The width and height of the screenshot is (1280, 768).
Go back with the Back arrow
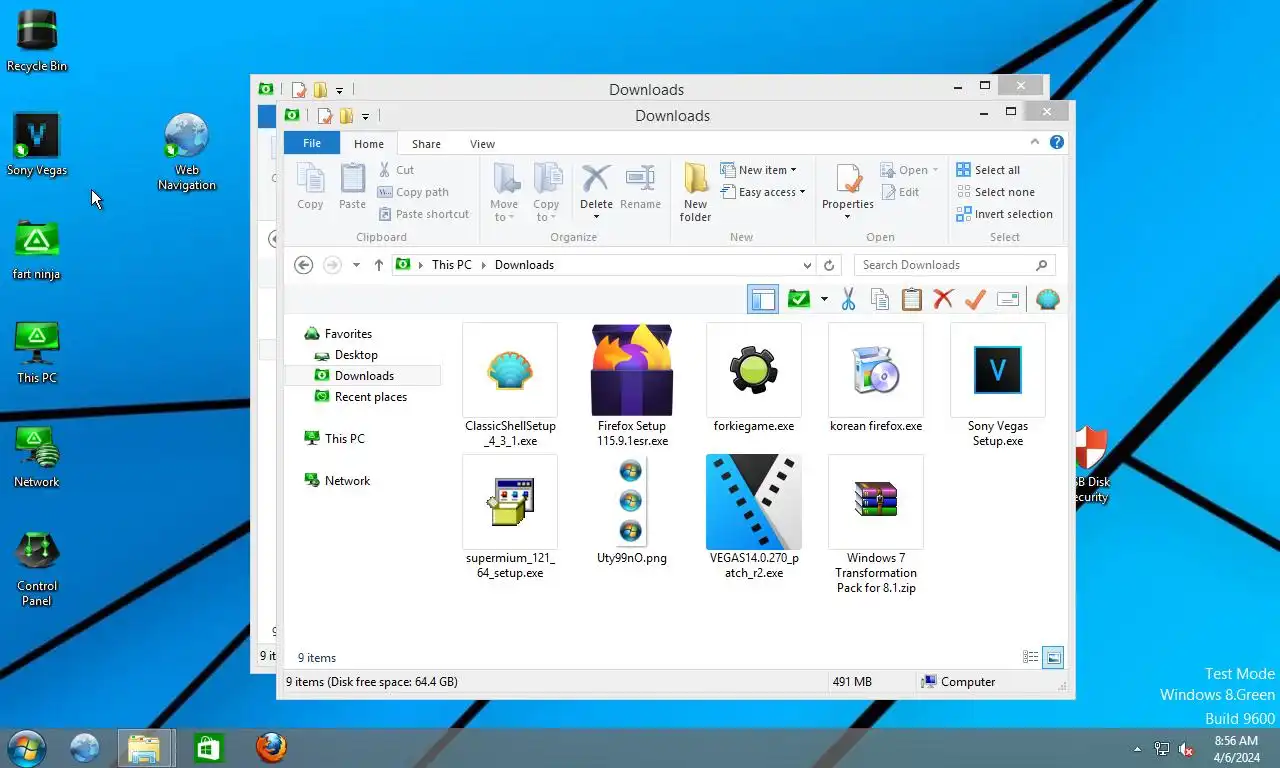(304, 265)
